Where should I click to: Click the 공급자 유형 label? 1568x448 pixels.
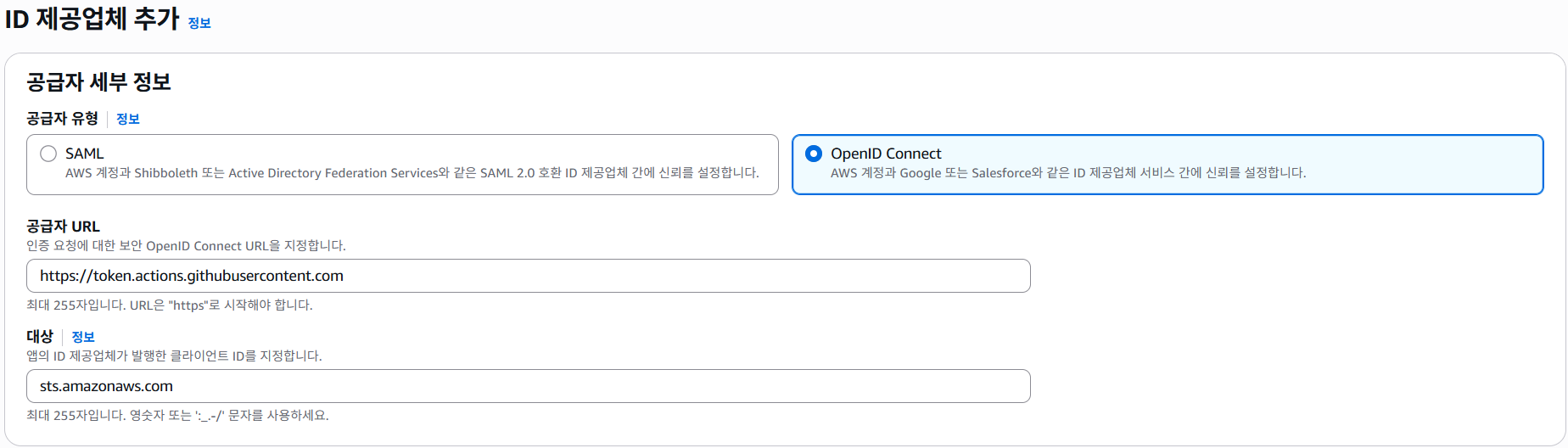pyautogui.click(x=63, y=119)
